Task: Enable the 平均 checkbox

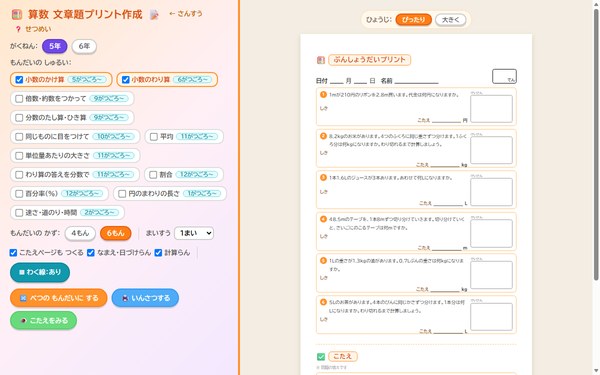Action: 154,137
